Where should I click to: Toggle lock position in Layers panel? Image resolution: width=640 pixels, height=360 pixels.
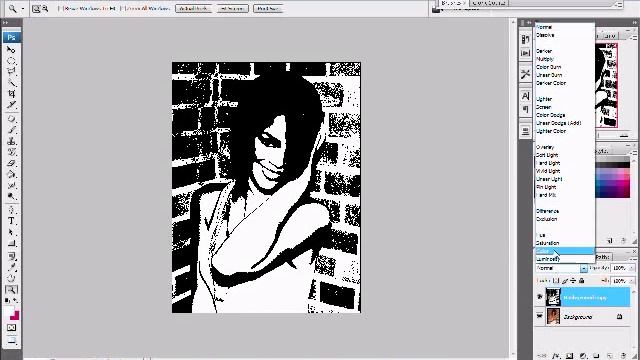(x=573, y=281)
